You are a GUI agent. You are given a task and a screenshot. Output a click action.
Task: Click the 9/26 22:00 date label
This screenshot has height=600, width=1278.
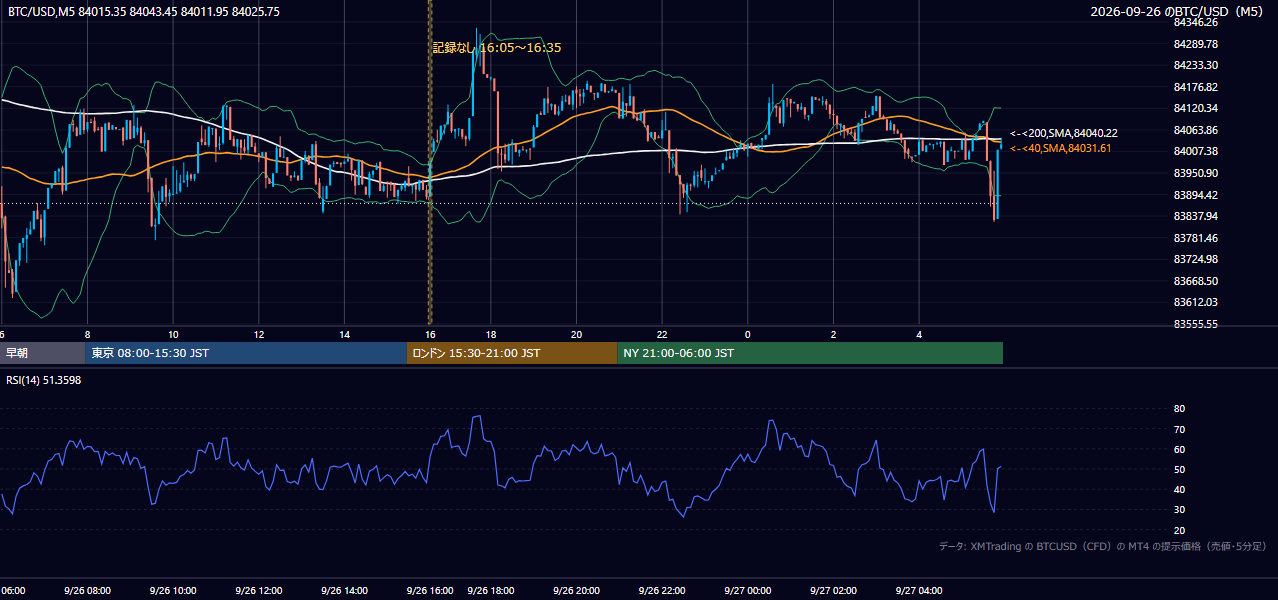pos(662,591)
